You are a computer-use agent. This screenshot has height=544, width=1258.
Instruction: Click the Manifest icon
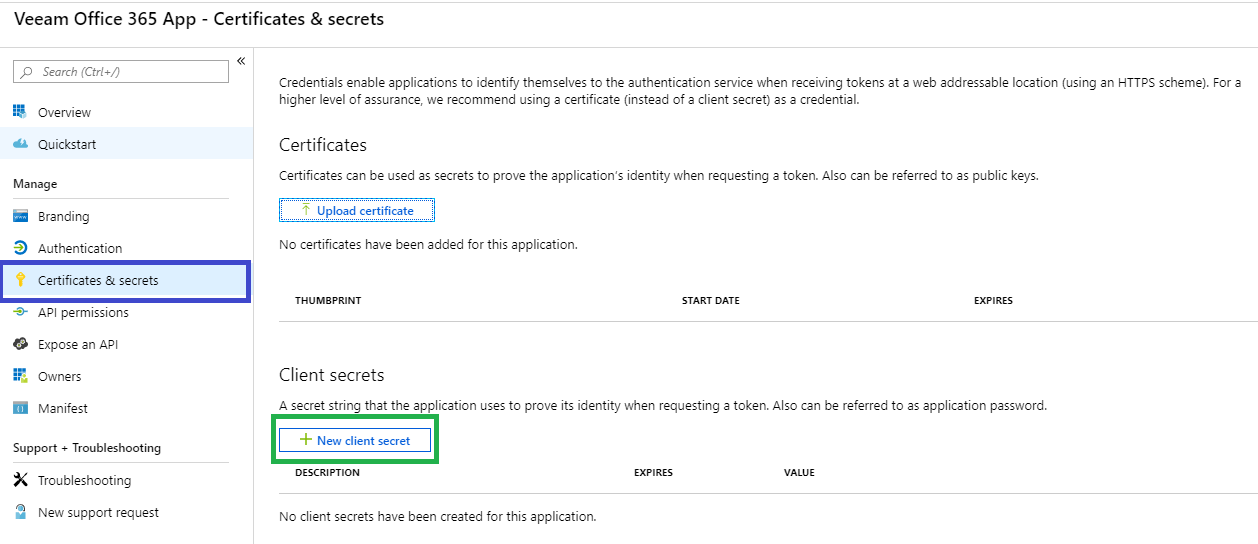coord(20,408)
